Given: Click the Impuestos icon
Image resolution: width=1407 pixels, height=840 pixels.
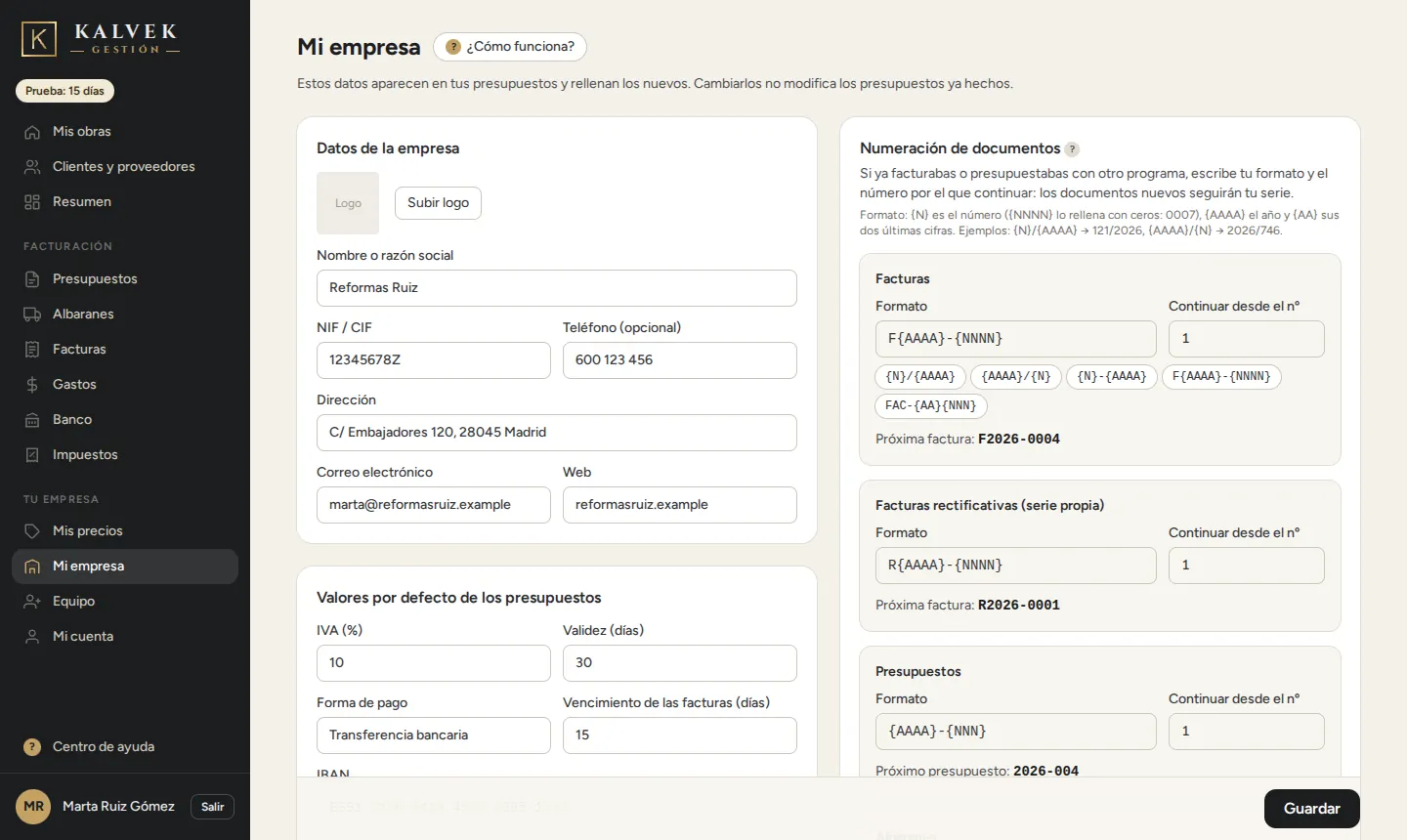Looking at the screenshot, I should click(32, 455).
